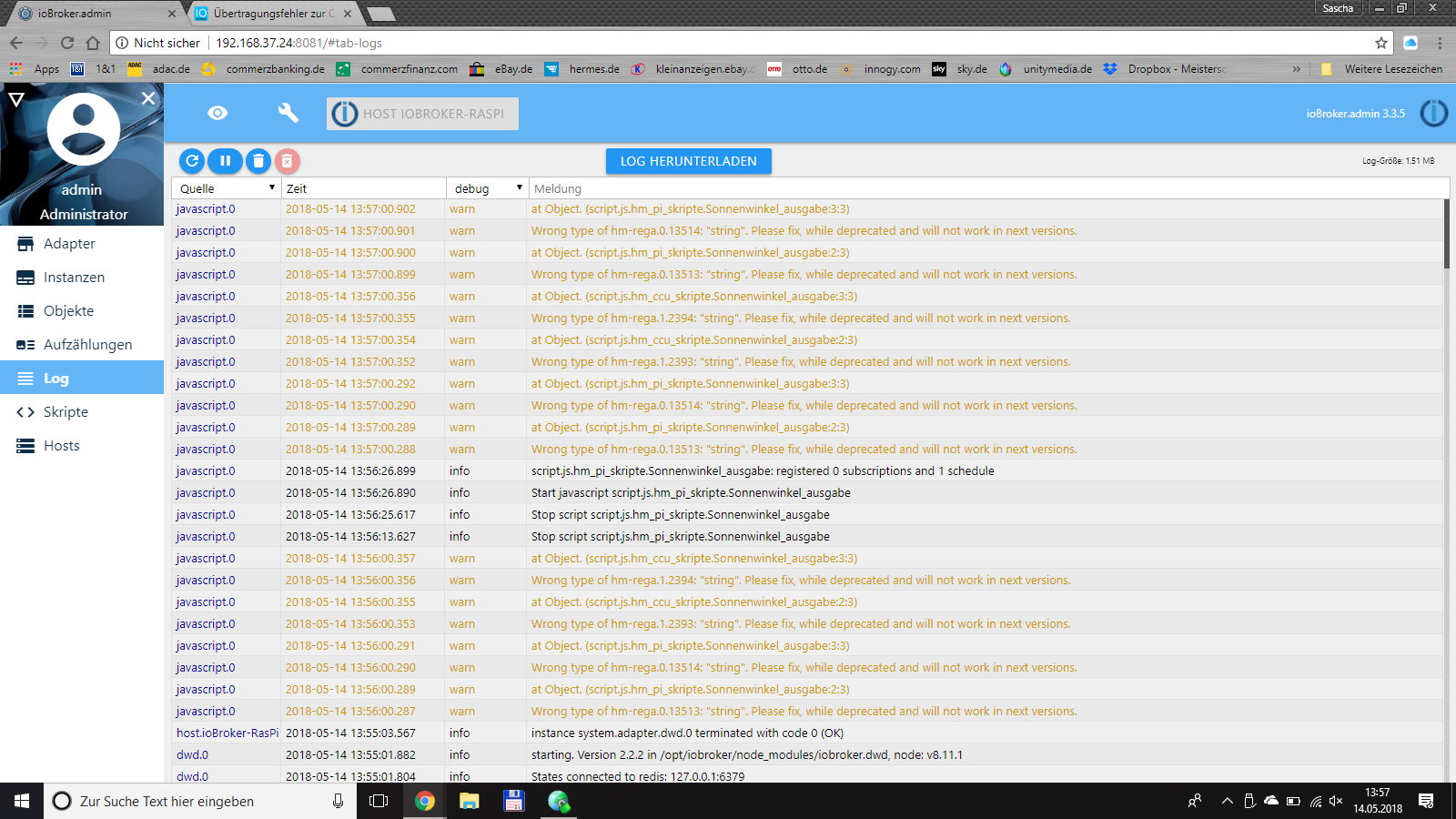Click the taskbar microphone search icon

coord(338,801)
